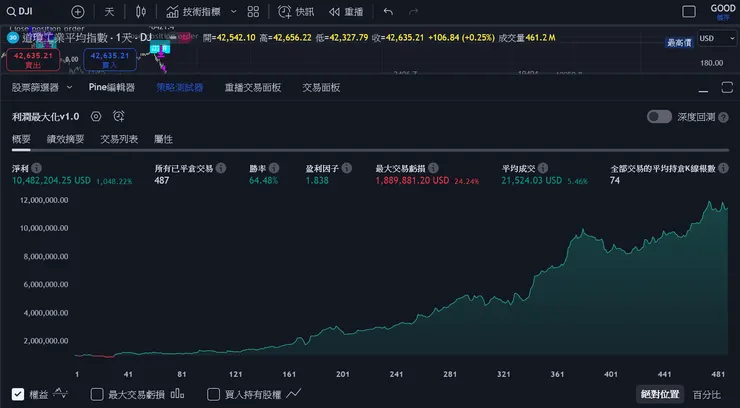Click the buy-and-hold line style icon
740x408 pixels.
[x=294, y=393]
